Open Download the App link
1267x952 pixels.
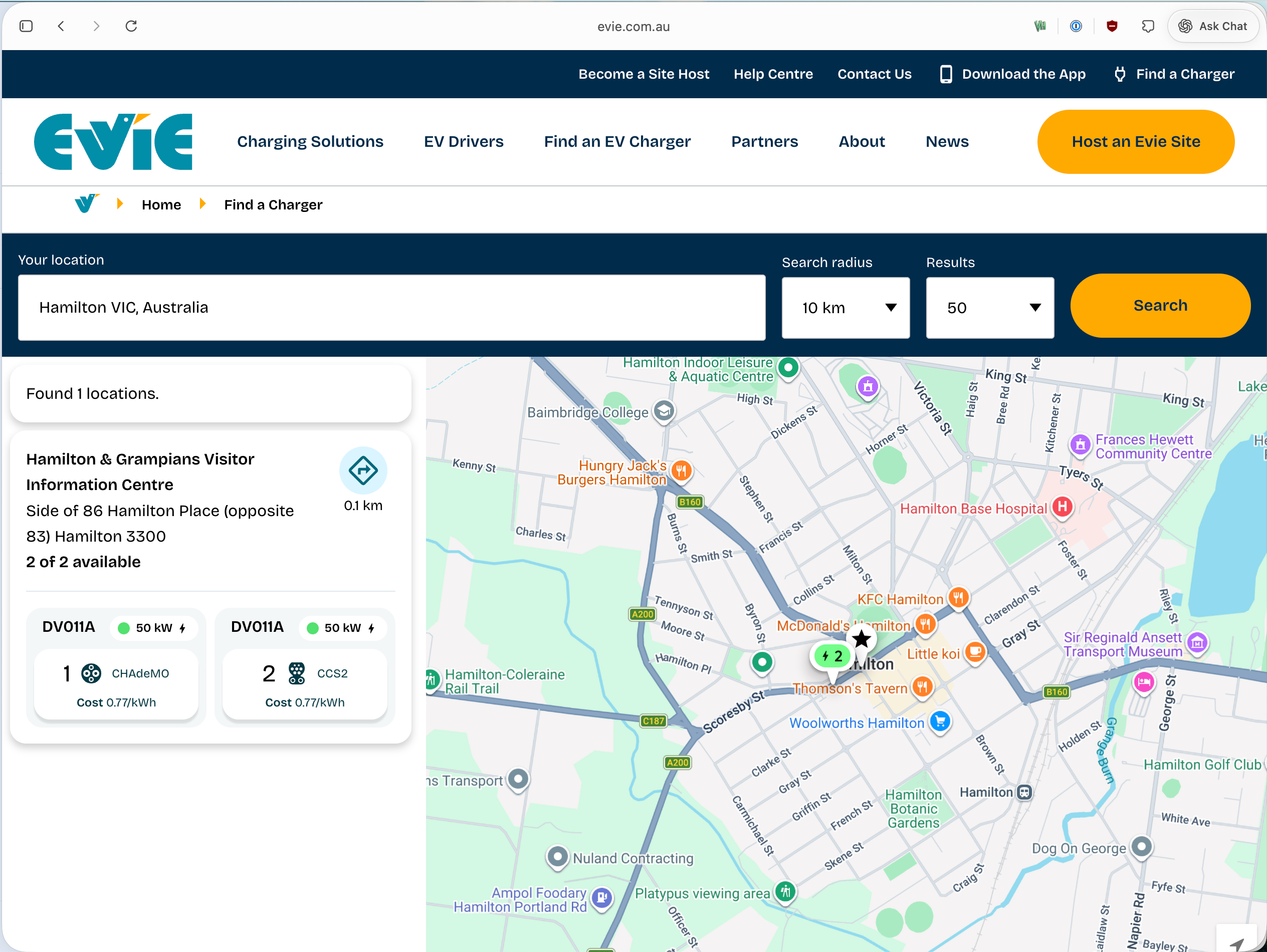(1013, 74)
